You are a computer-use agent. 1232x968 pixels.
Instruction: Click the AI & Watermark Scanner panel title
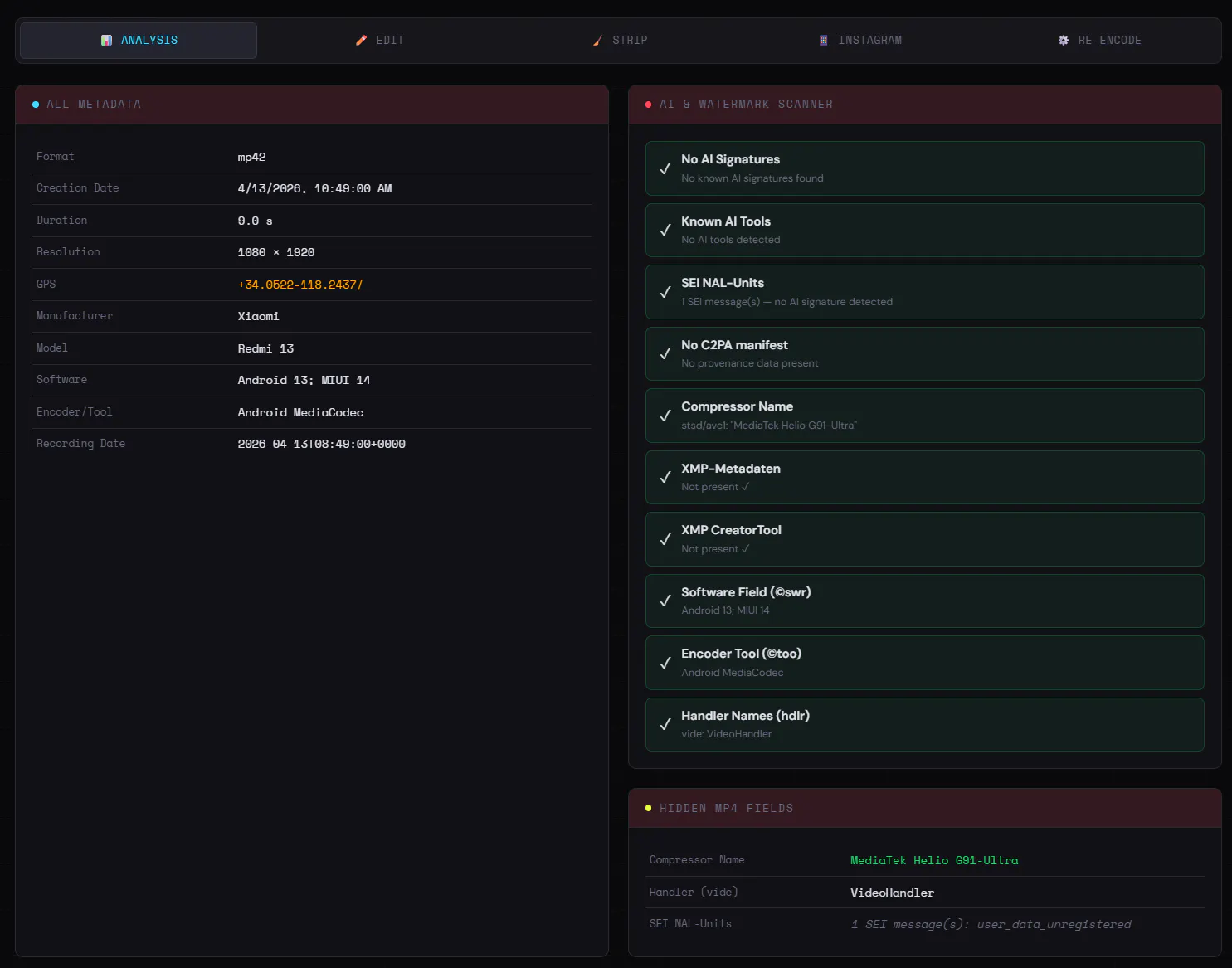click(746, 105)
